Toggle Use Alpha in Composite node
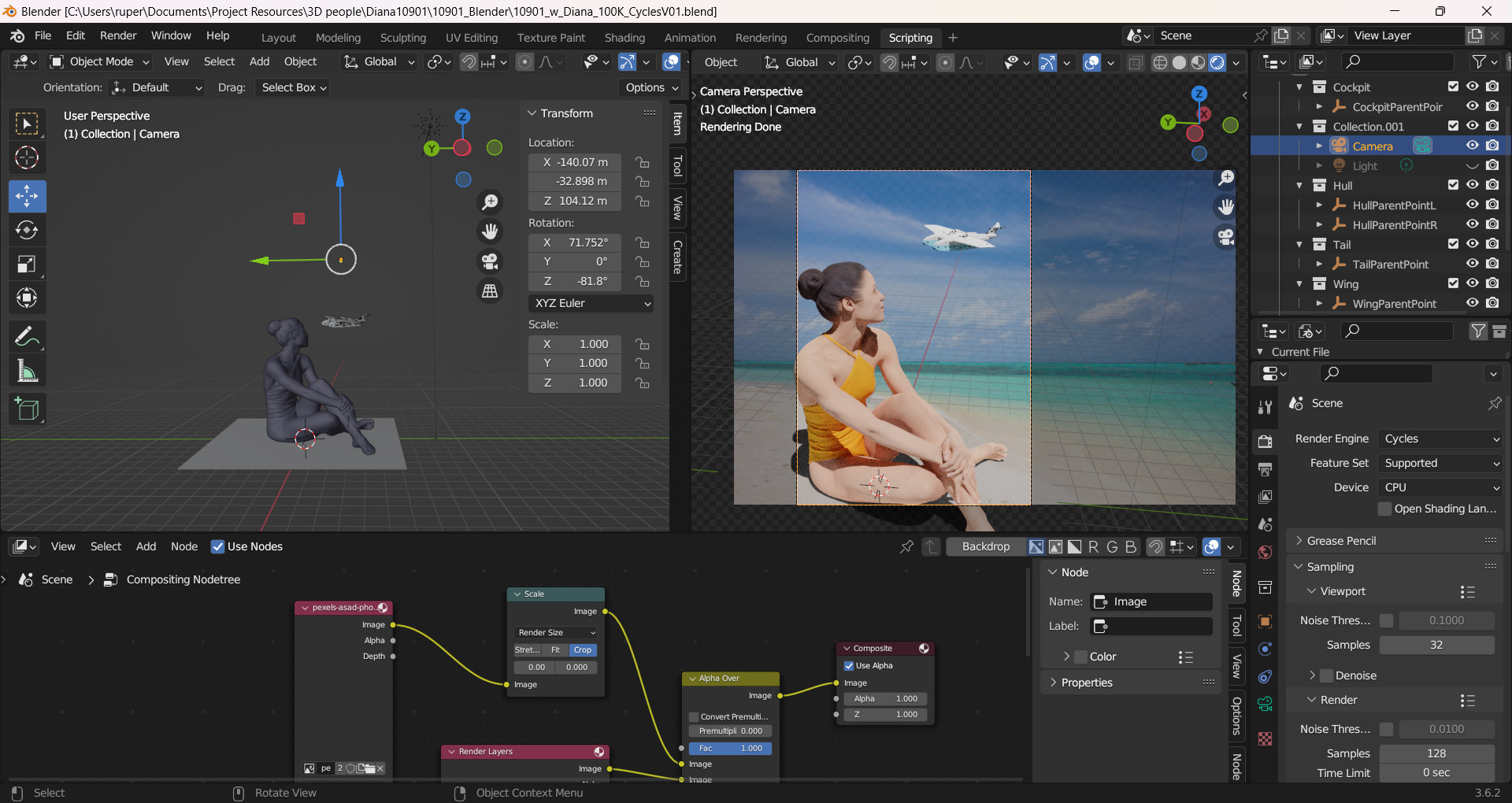This screenshot has width=1512, height=803. (849, 666)
